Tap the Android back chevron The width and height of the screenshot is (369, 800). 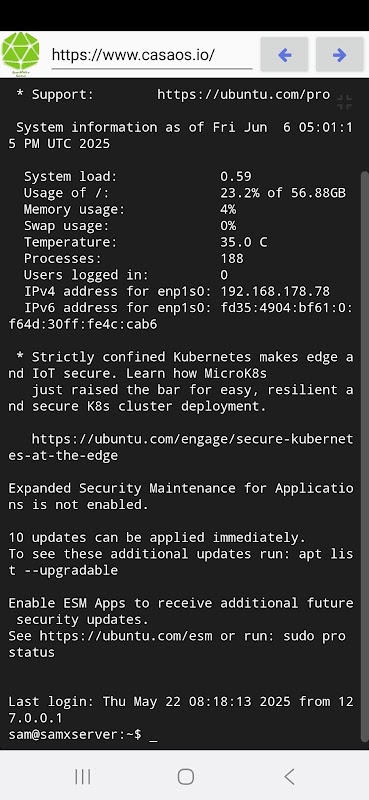(289, 777)
